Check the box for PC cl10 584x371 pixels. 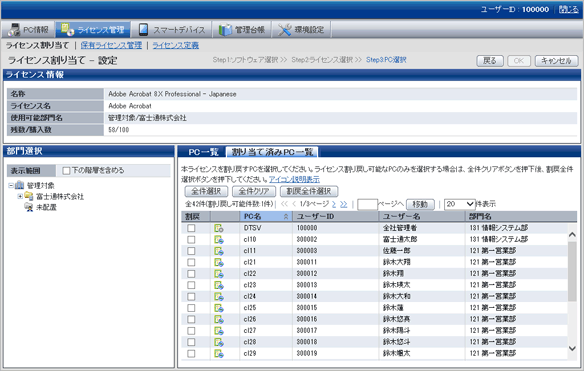click(191, 240)
